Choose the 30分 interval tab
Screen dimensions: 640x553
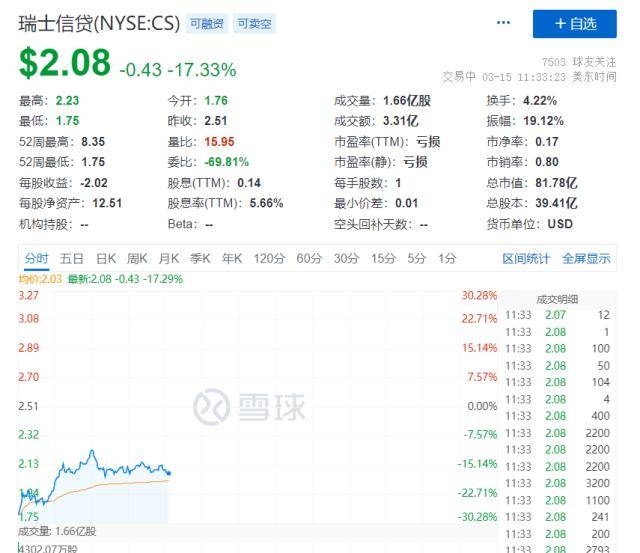346,258
